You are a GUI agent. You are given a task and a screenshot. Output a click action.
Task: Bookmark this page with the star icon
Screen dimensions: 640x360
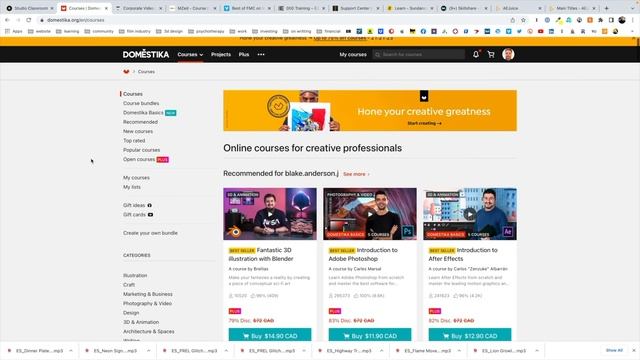pyautogui.click(x=523, y=20)
